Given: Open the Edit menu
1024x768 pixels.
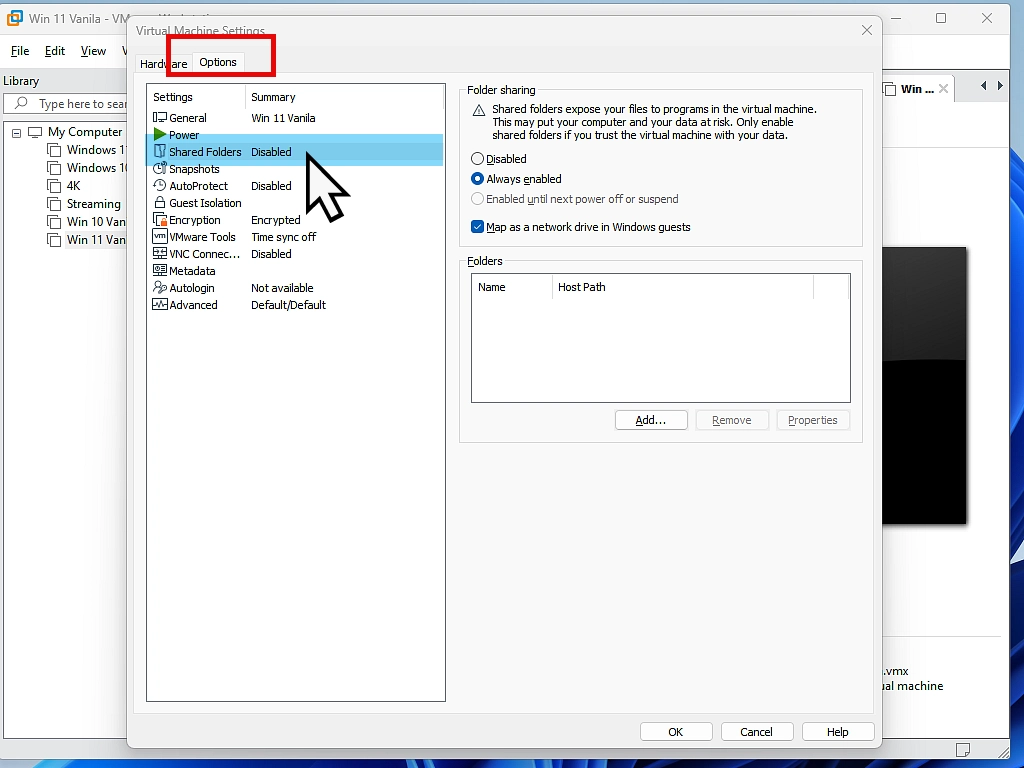Looking at the screenshot, I should coord(55,51).
